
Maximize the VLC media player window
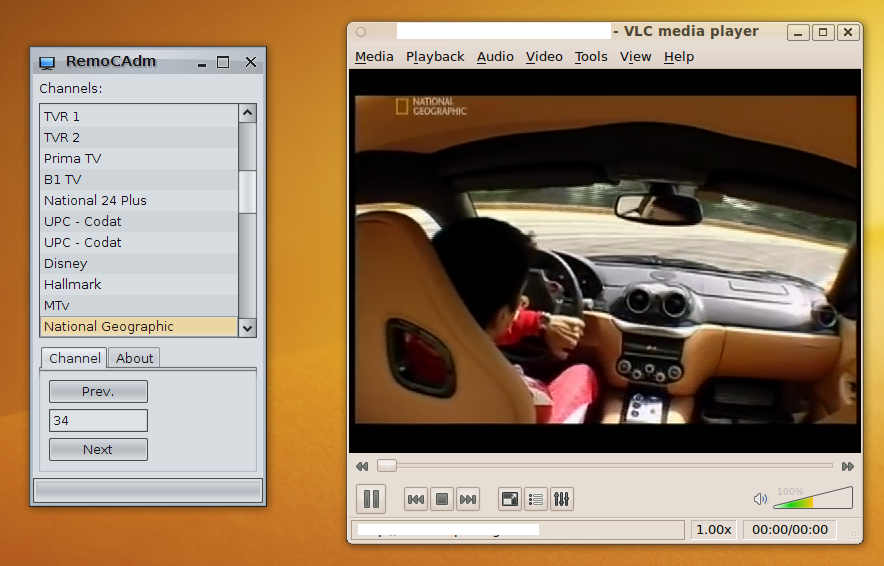(823, 32)
